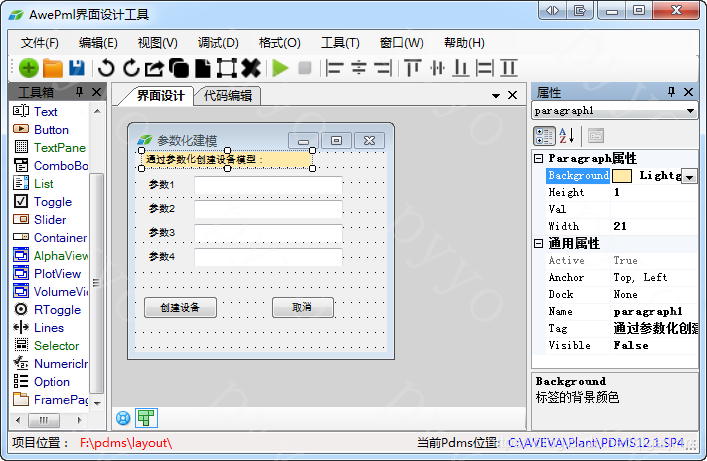Select the RToggle radio control tool
This screenshot has width=707, height=461.
coord(56,310)
